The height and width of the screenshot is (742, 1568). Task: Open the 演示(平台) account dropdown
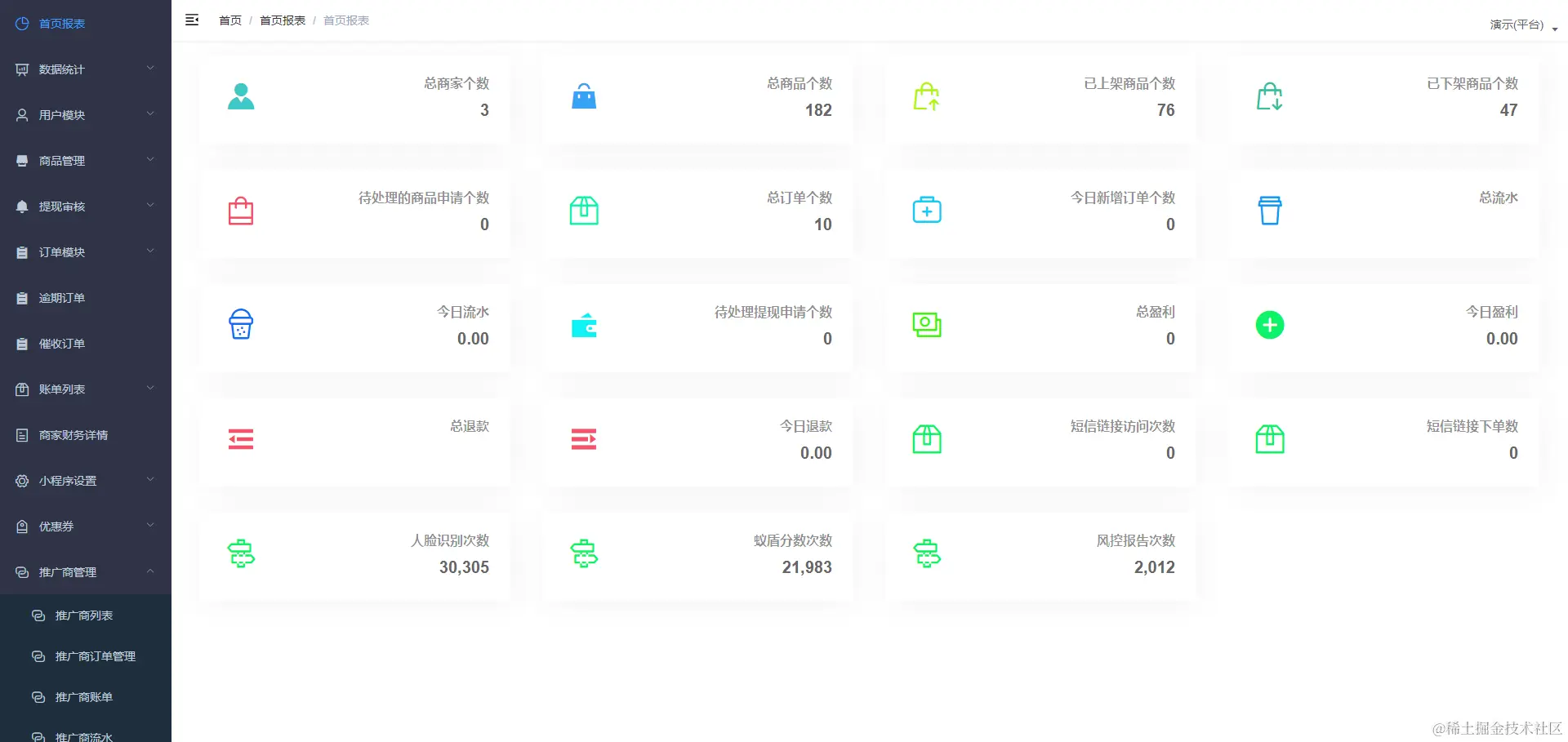point(1524,24)
